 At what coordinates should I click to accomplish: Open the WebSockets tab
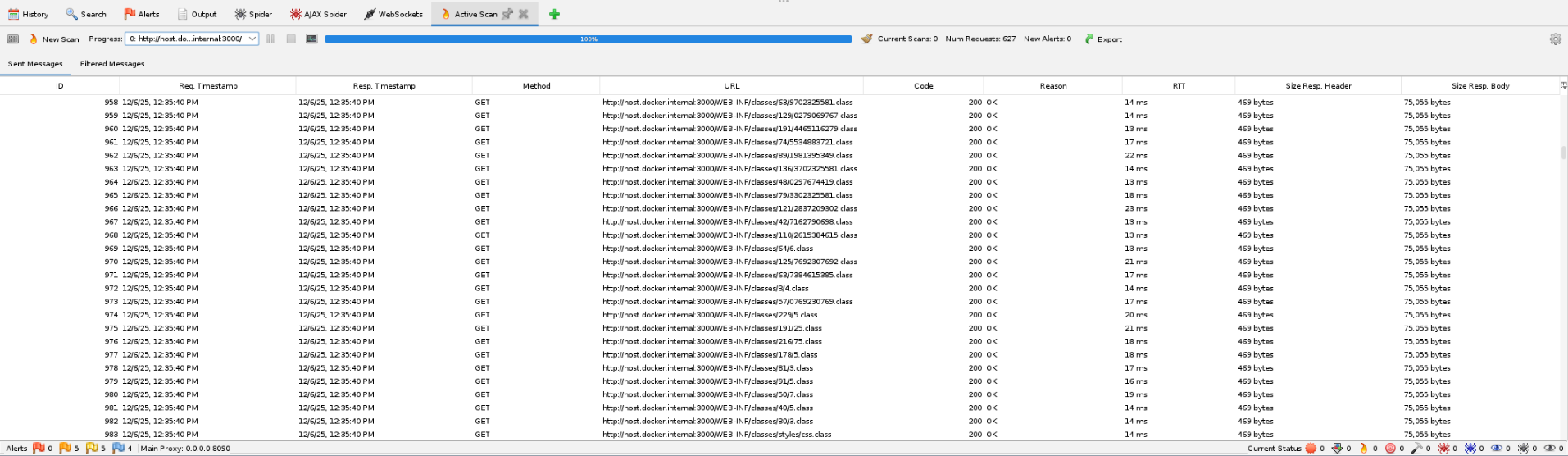(393, 14)
